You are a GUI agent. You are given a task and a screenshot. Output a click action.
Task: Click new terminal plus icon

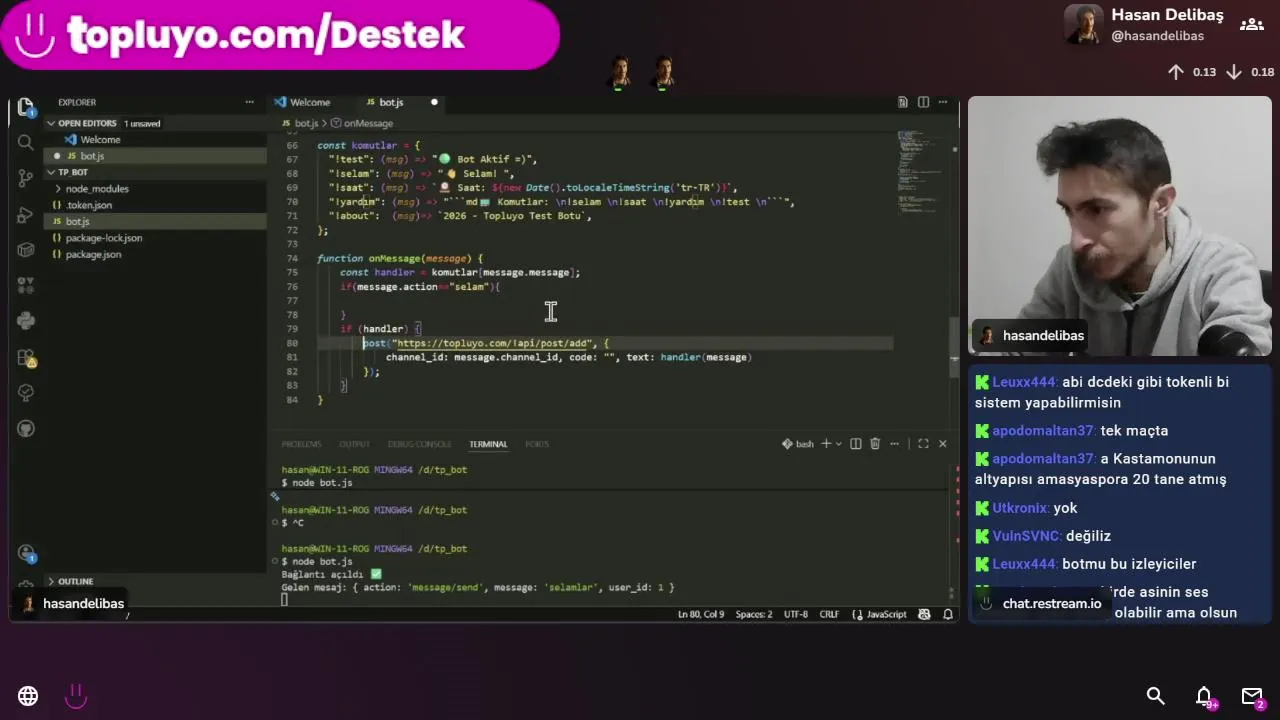(826, 444)
